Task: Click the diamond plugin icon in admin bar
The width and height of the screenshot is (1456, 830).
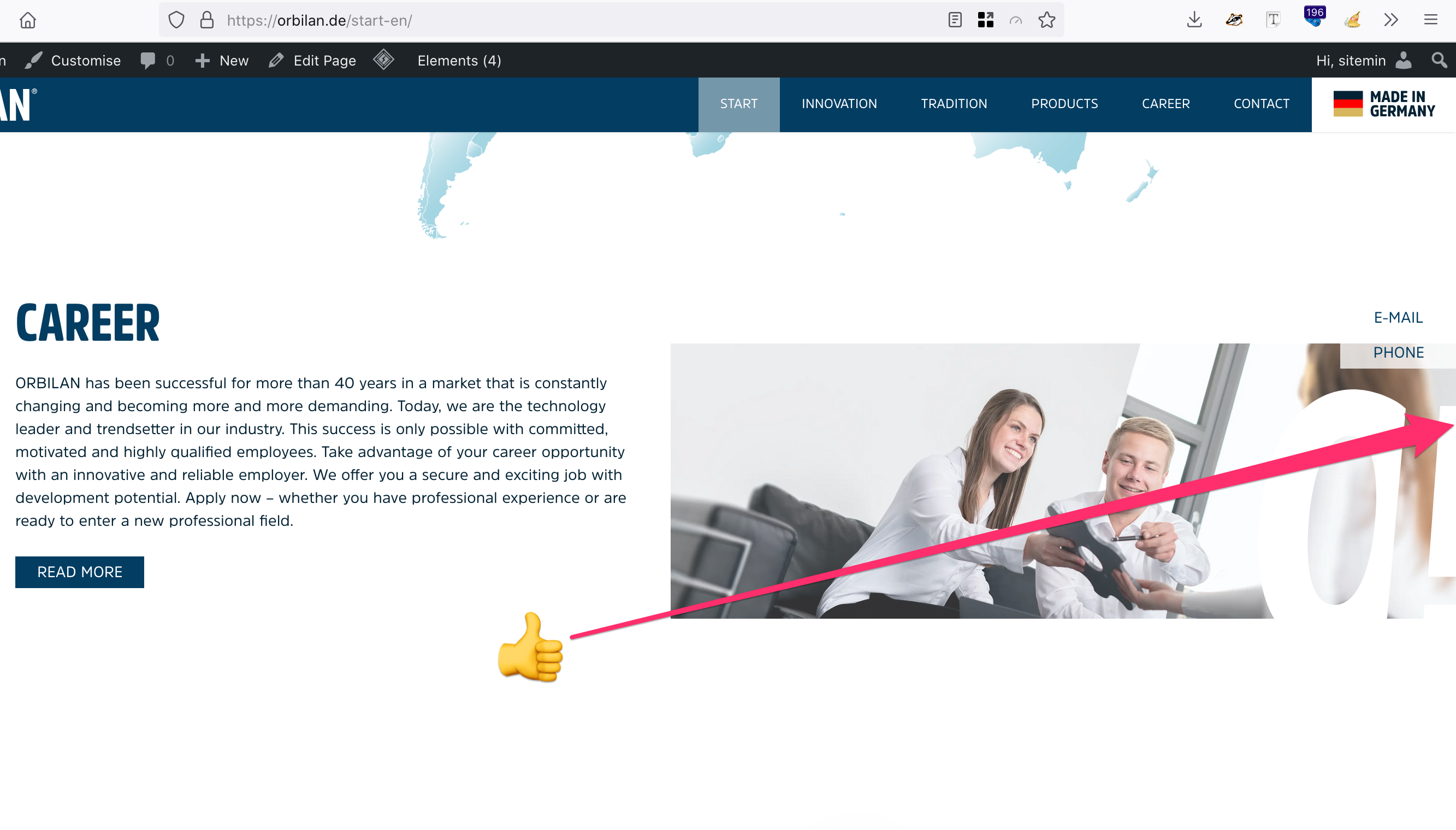Action: [384, 60]
